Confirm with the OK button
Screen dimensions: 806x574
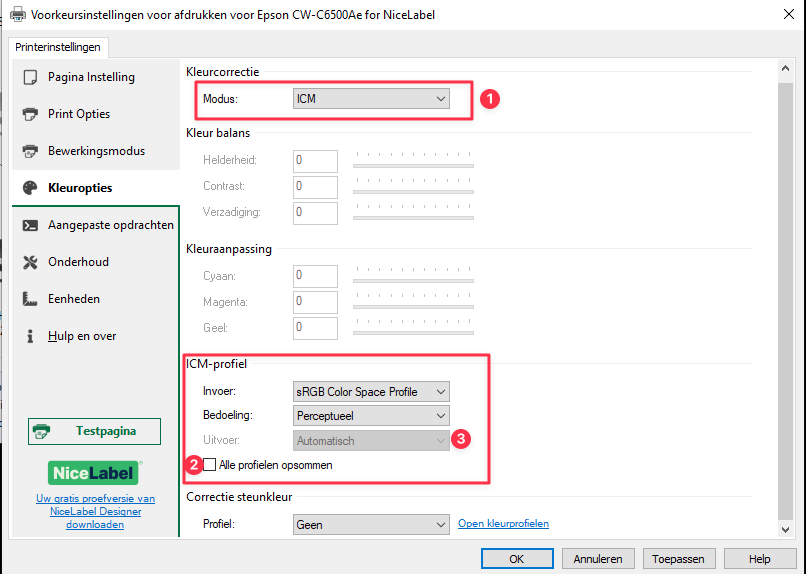[517, 559]
